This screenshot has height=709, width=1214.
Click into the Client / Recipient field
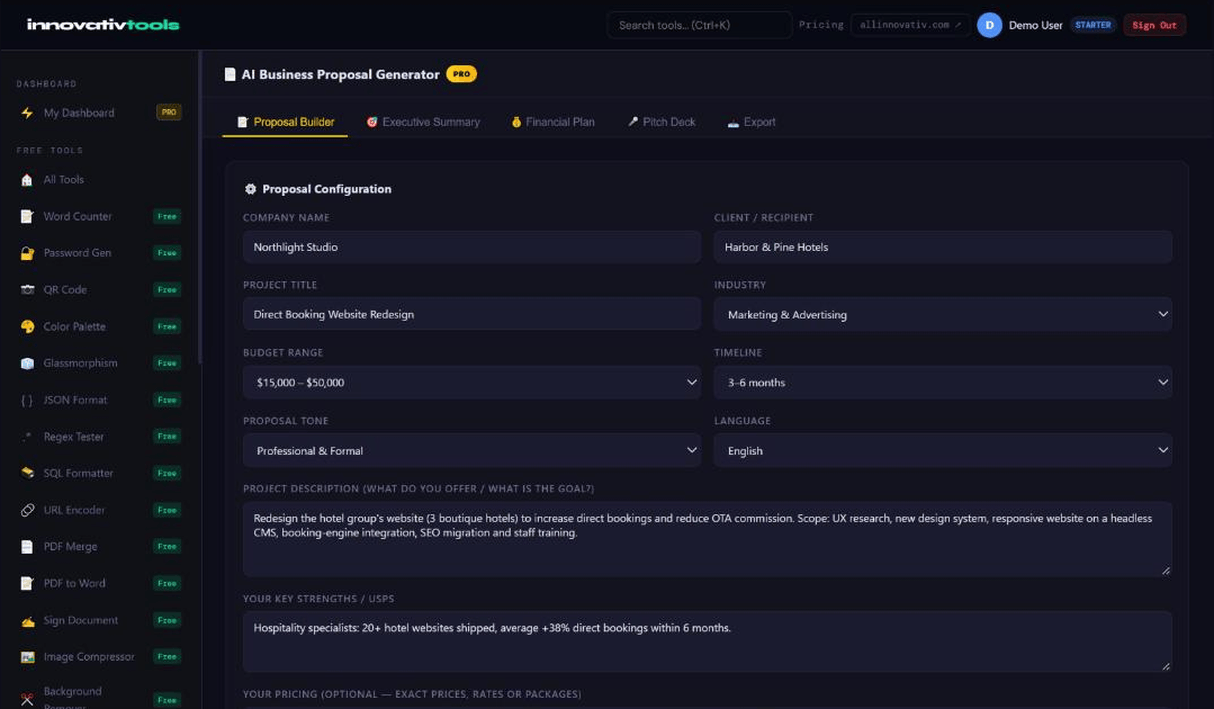(x=943, y=247)
